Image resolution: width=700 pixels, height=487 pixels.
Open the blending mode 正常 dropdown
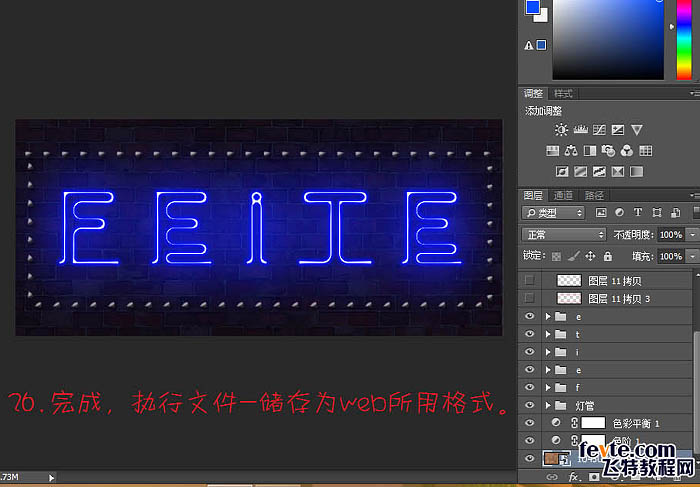click(x=563, y=234)
